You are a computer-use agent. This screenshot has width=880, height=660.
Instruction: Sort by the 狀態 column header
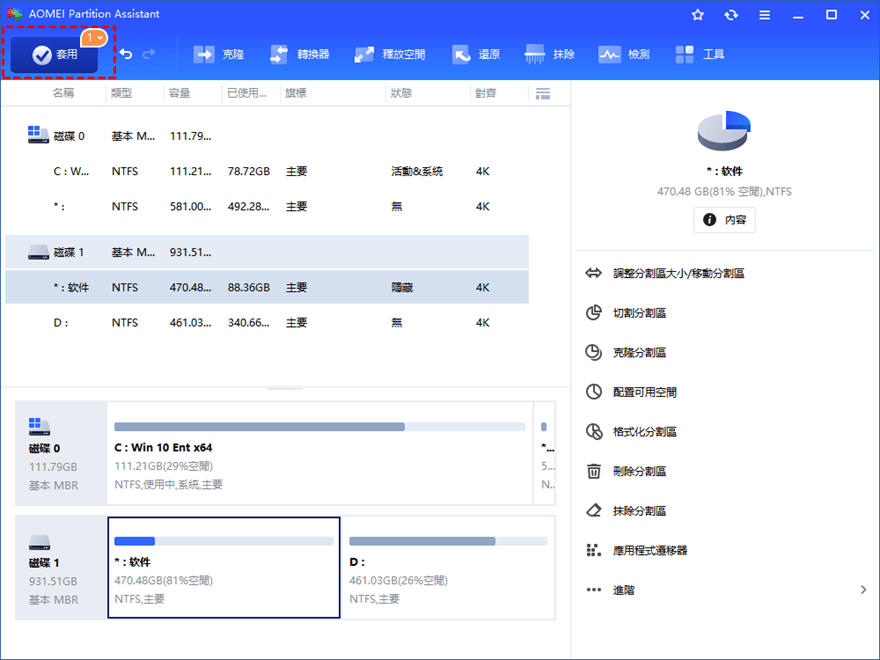[x=401, y=93]
